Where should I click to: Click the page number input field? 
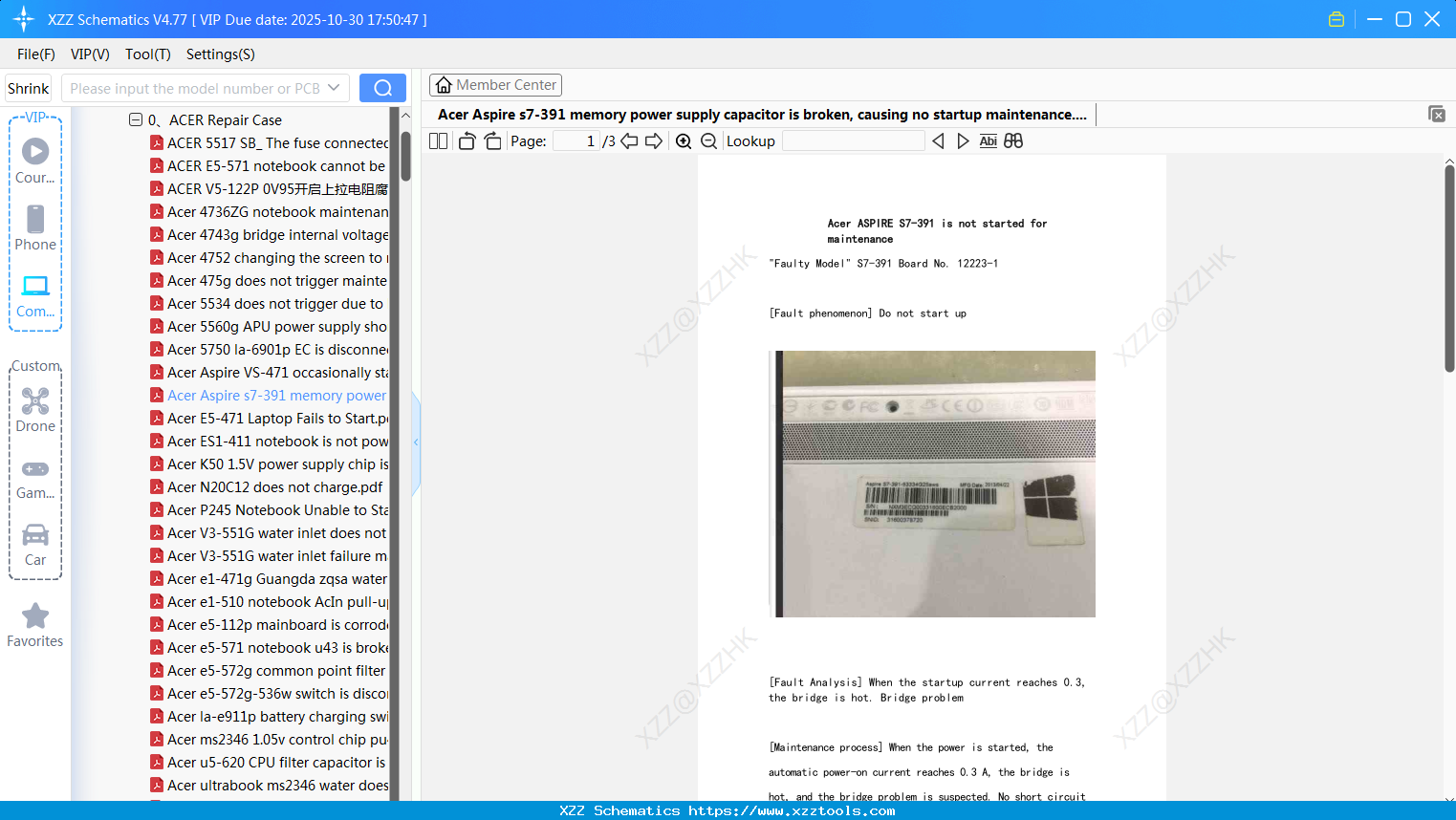(x=576, y=141)
